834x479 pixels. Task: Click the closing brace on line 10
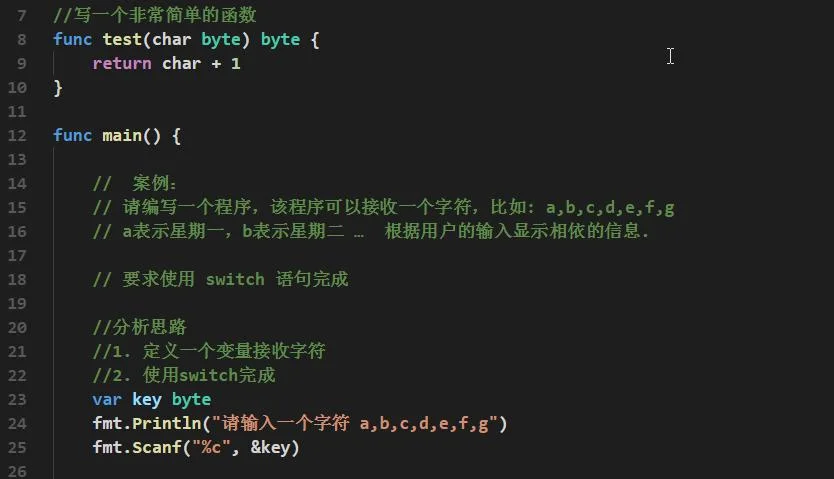58,88
